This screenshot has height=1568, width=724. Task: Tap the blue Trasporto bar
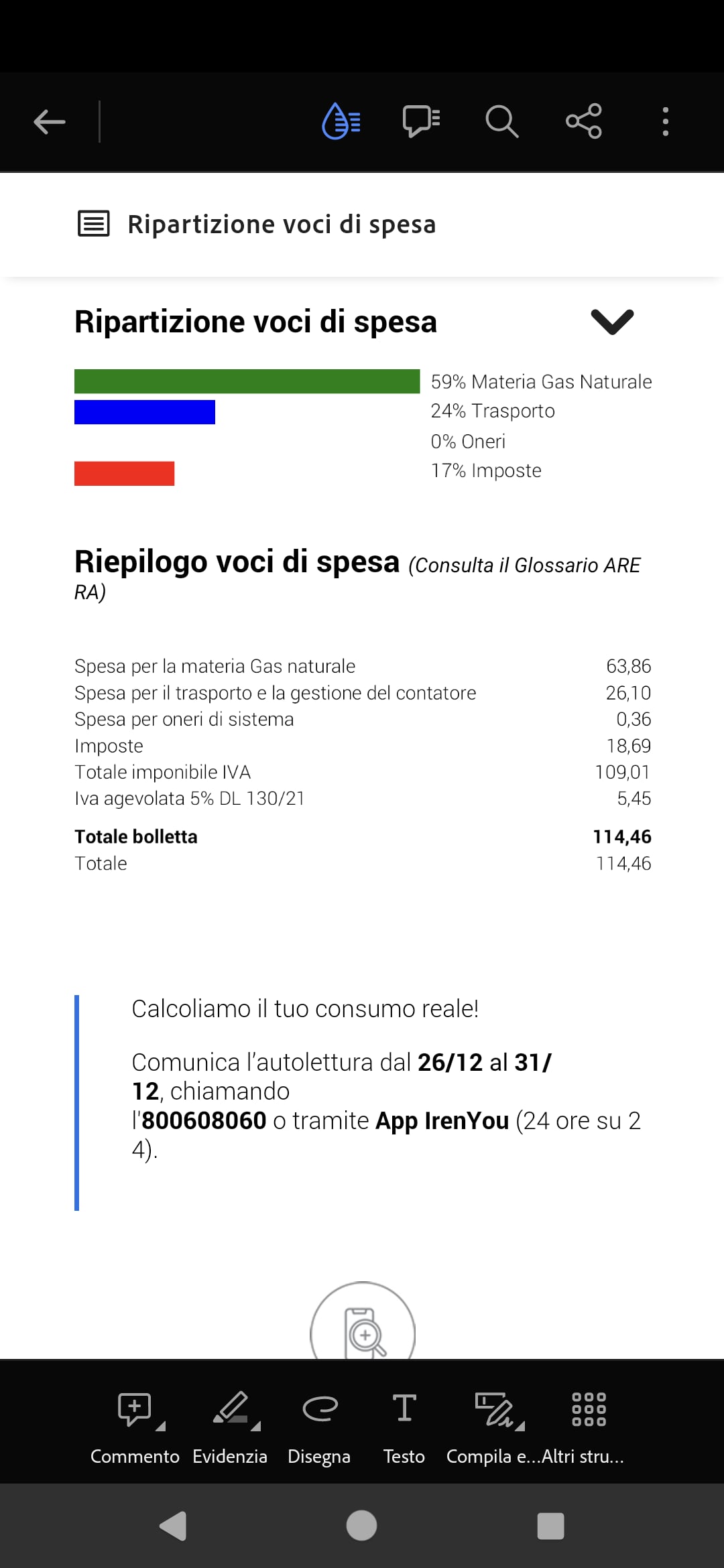point(144,412)
